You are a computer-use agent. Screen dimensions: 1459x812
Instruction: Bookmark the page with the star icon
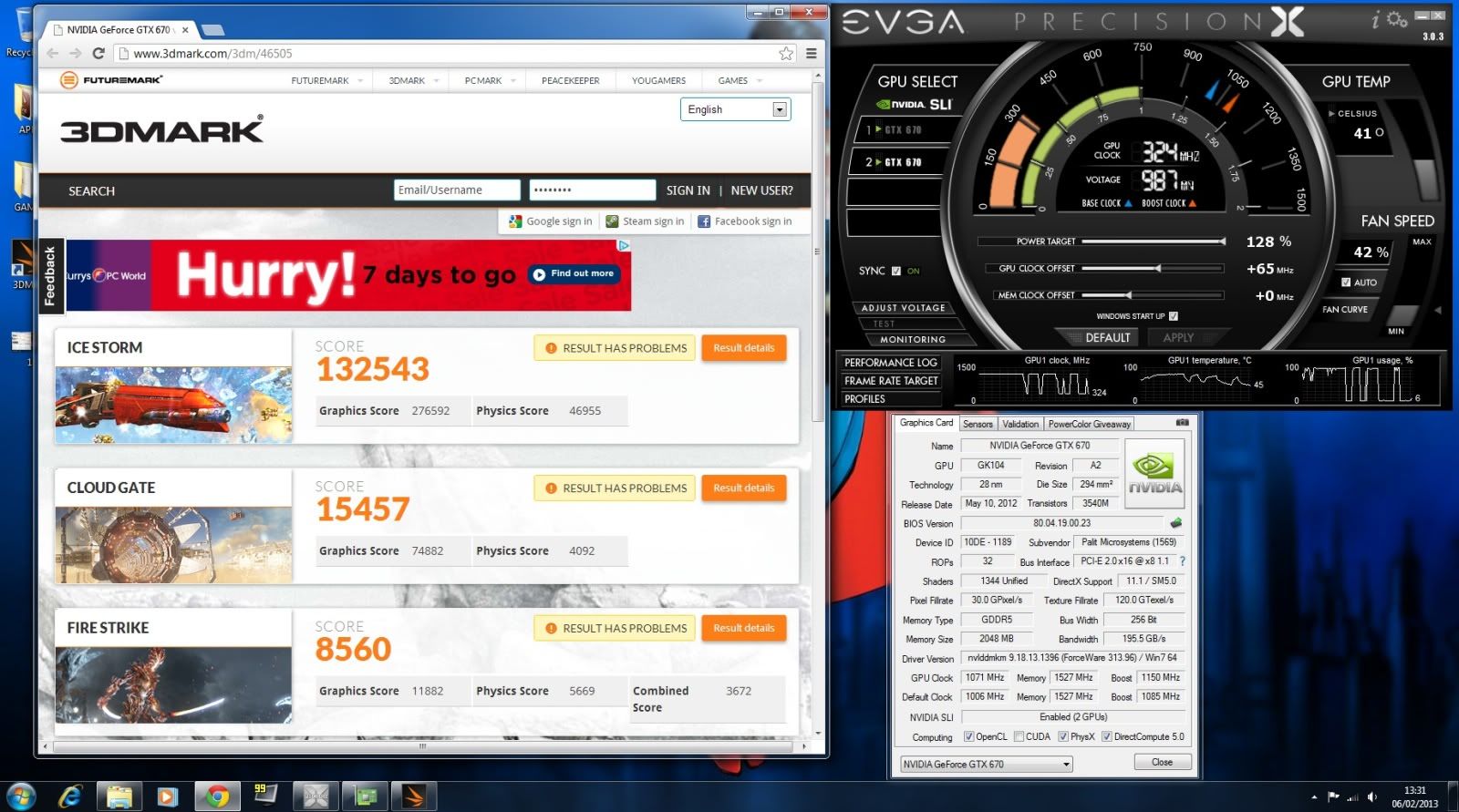click(786, 54)
